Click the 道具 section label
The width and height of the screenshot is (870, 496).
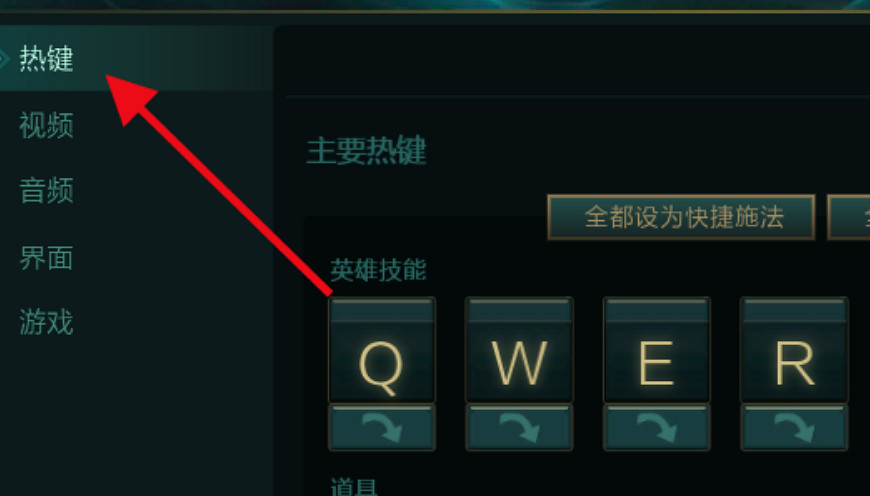[x=353, y=487]
